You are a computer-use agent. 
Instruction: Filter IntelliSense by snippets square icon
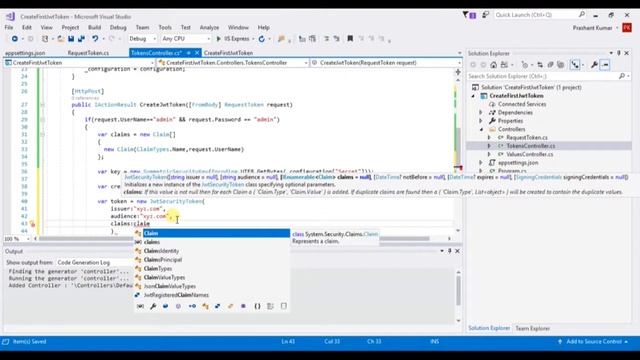pos(284,306)
